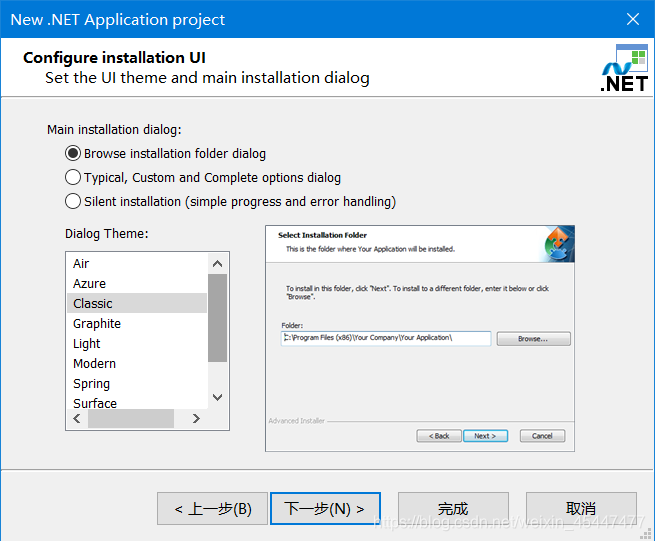The width and height of the screenshot is (655, 541).
Task: Click < Back button in preview dialog
Action: pyautogui.click(x=439, y=436)
